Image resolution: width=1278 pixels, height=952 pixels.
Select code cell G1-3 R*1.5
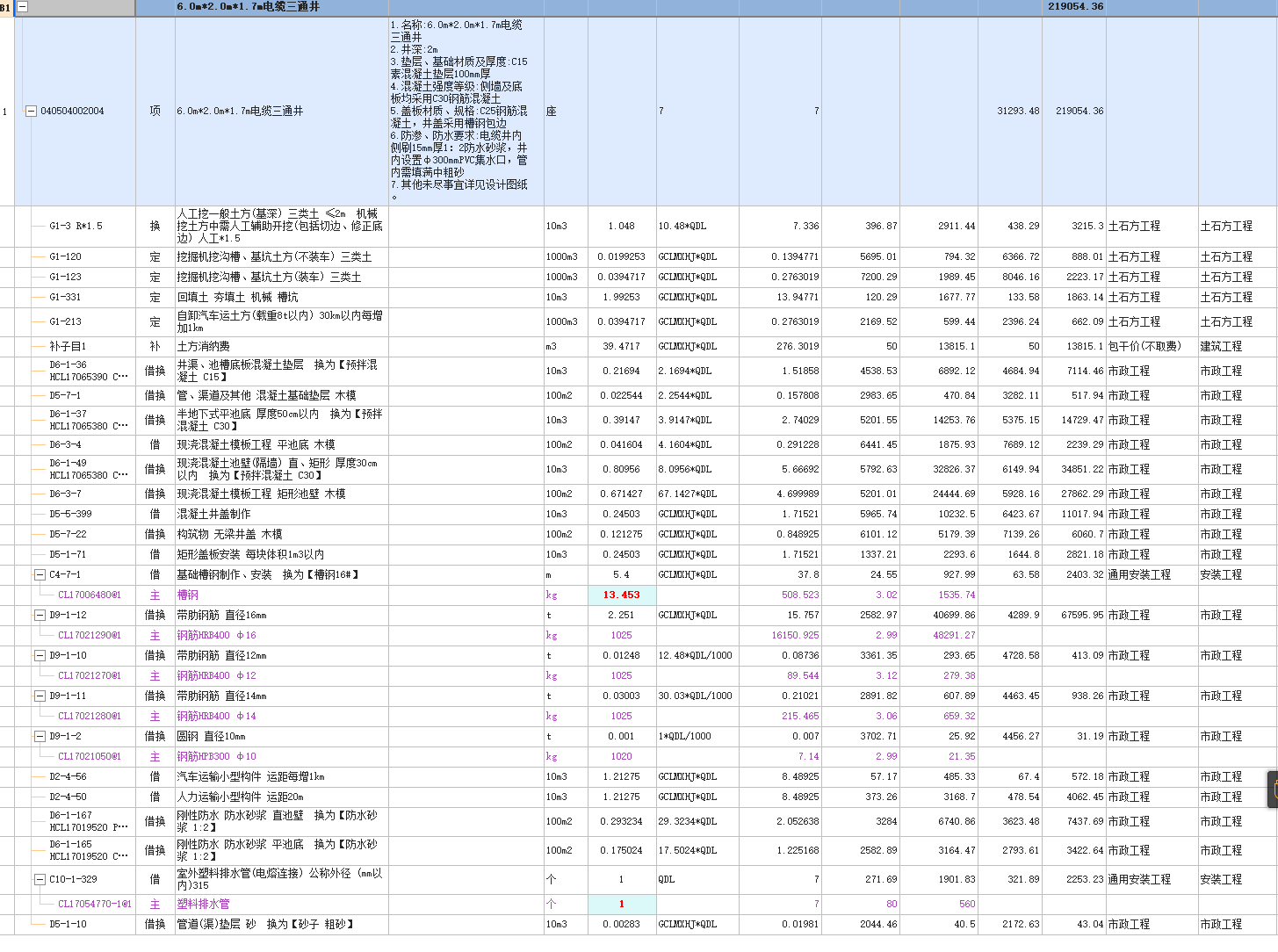pos(76,227)
